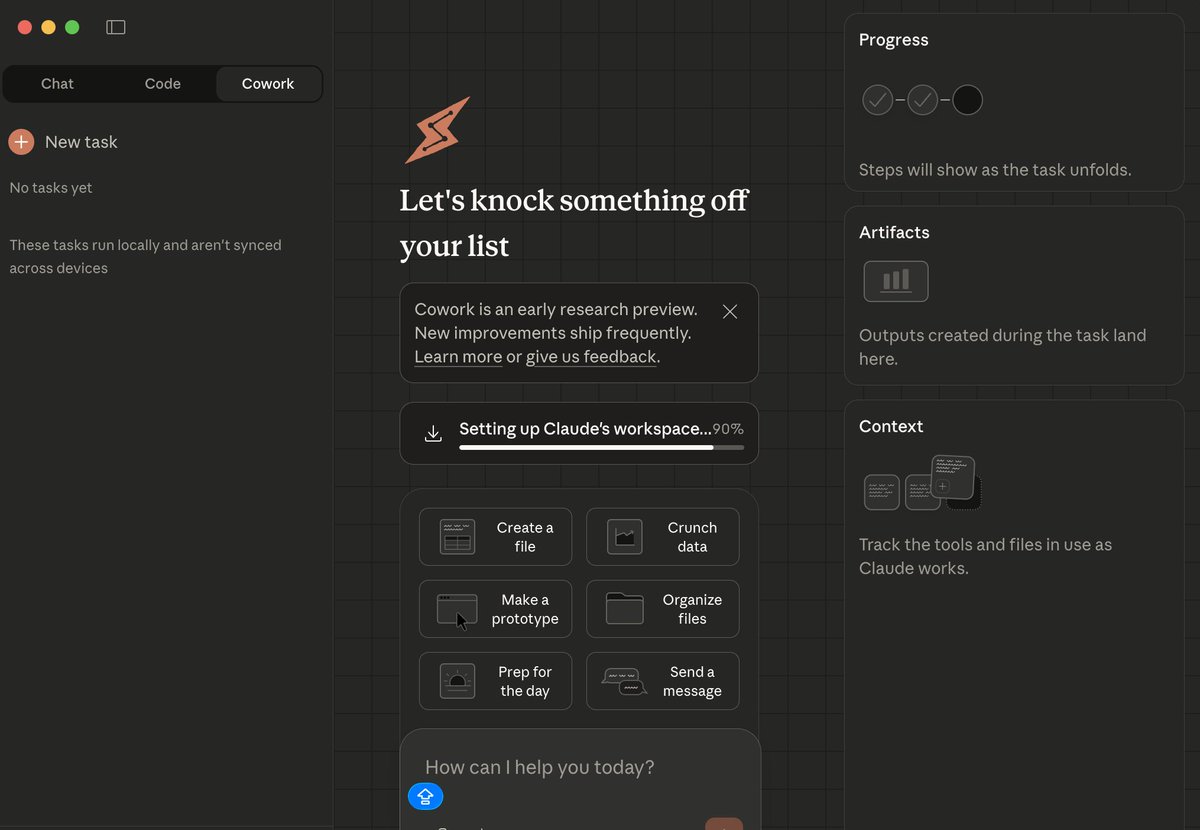The width and height of the screenshot is (1200, 830).
Task: Click the Progress panel heading
Action: (x=893, y=40)
